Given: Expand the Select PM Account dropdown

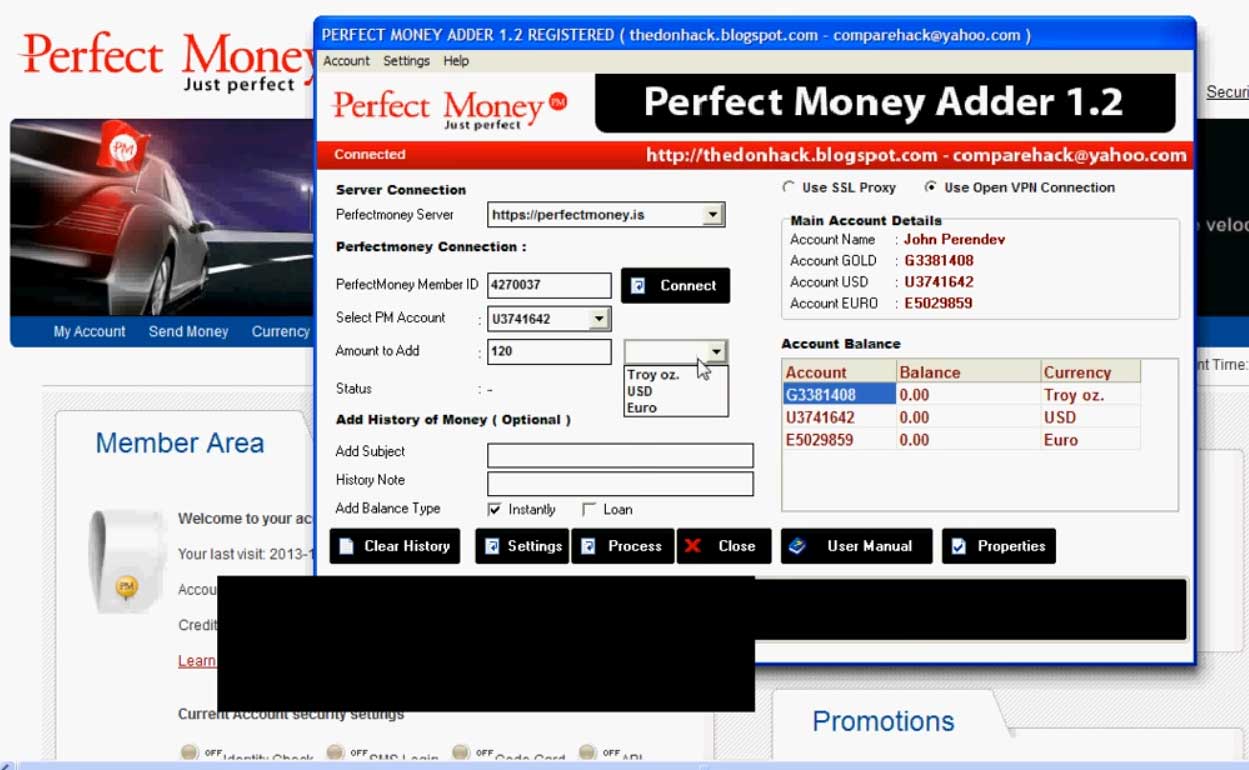Looking at the screenshot, I should tap(599, 319).
